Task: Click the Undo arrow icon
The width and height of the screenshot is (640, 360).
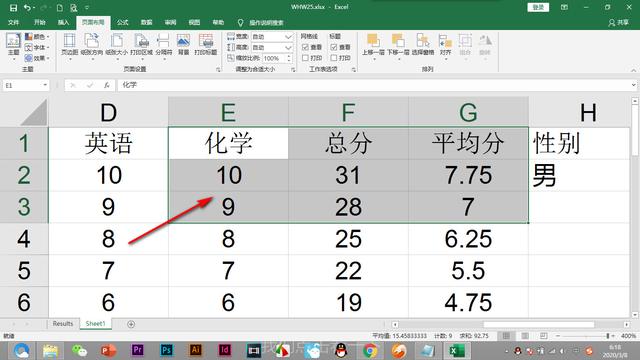Action: 27,7
